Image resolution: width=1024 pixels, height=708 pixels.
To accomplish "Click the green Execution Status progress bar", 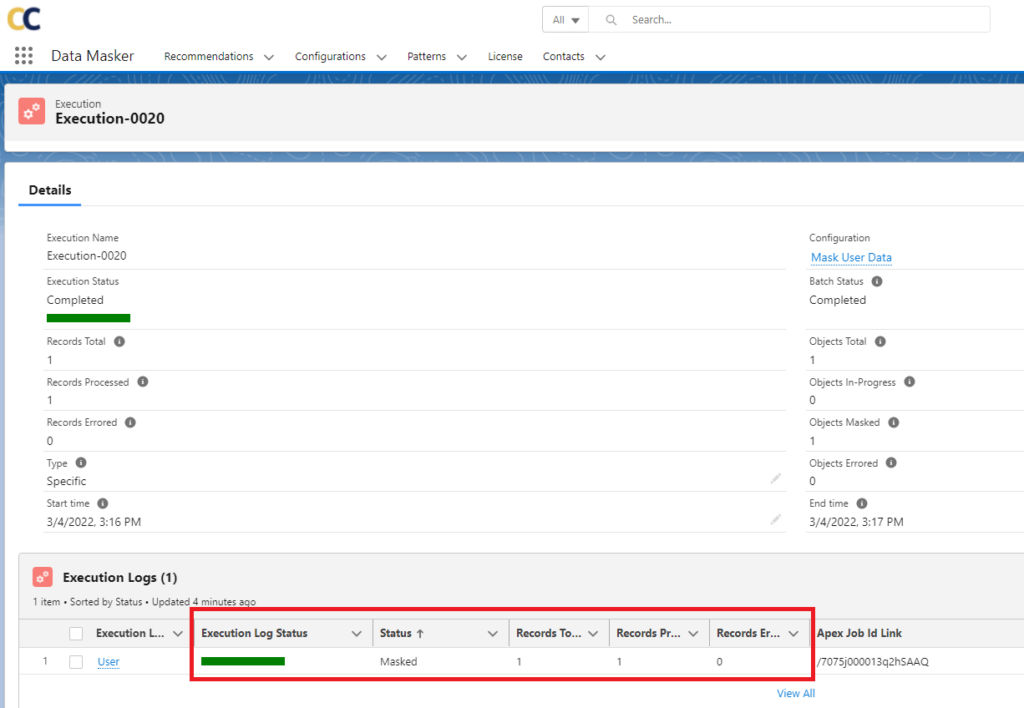I will click(88, 317).
